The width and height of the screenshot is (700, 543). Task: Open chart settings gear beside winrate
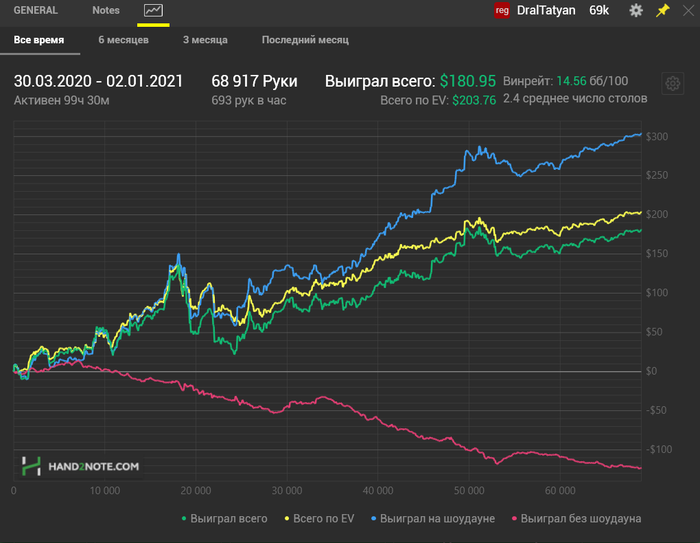coord(672,84)
